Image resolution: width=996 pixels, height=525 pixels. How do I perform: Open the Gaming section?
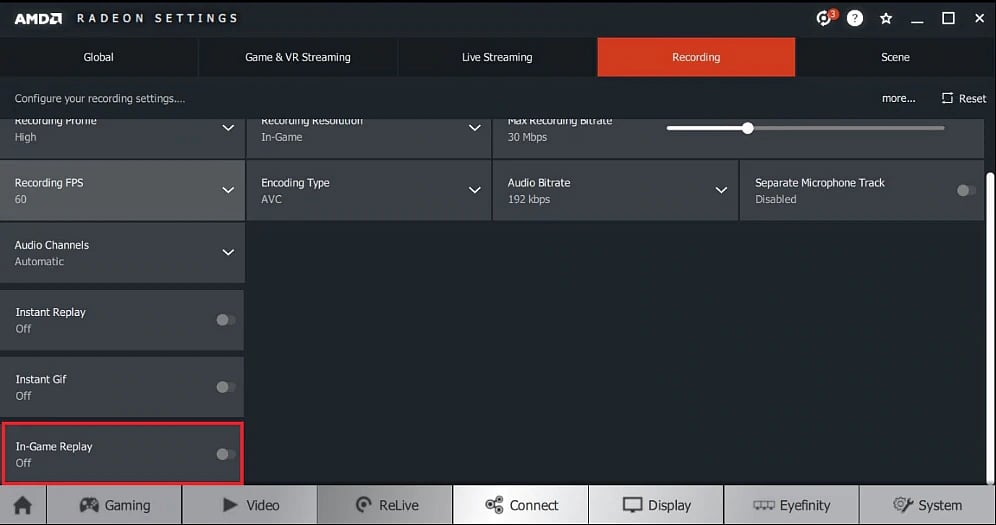114,505
